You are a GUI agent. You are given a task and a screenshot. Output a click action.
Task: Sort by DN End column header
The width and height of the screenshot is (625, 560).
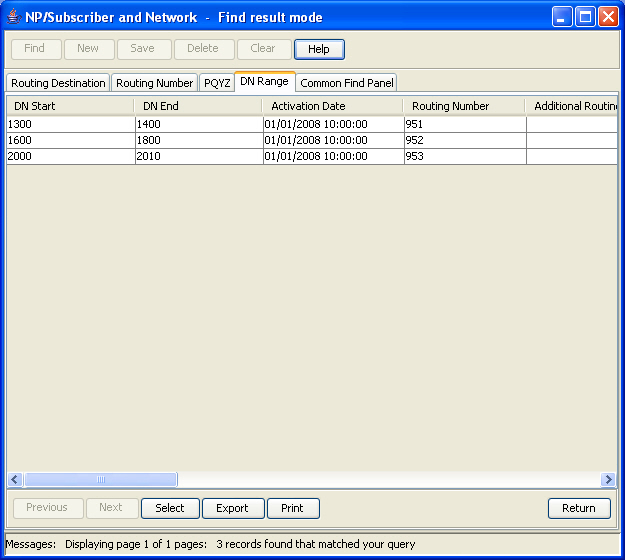(x=198, y=106)
